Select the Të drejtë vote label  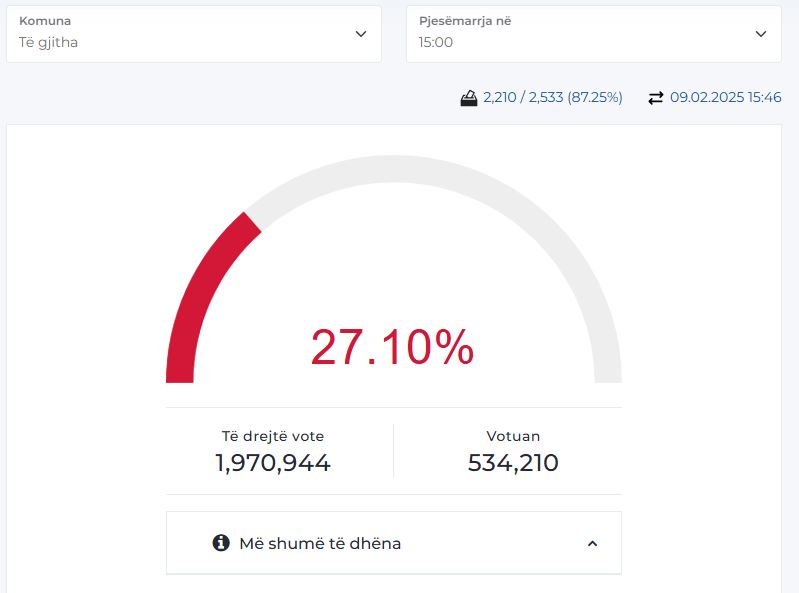point(273,436)
